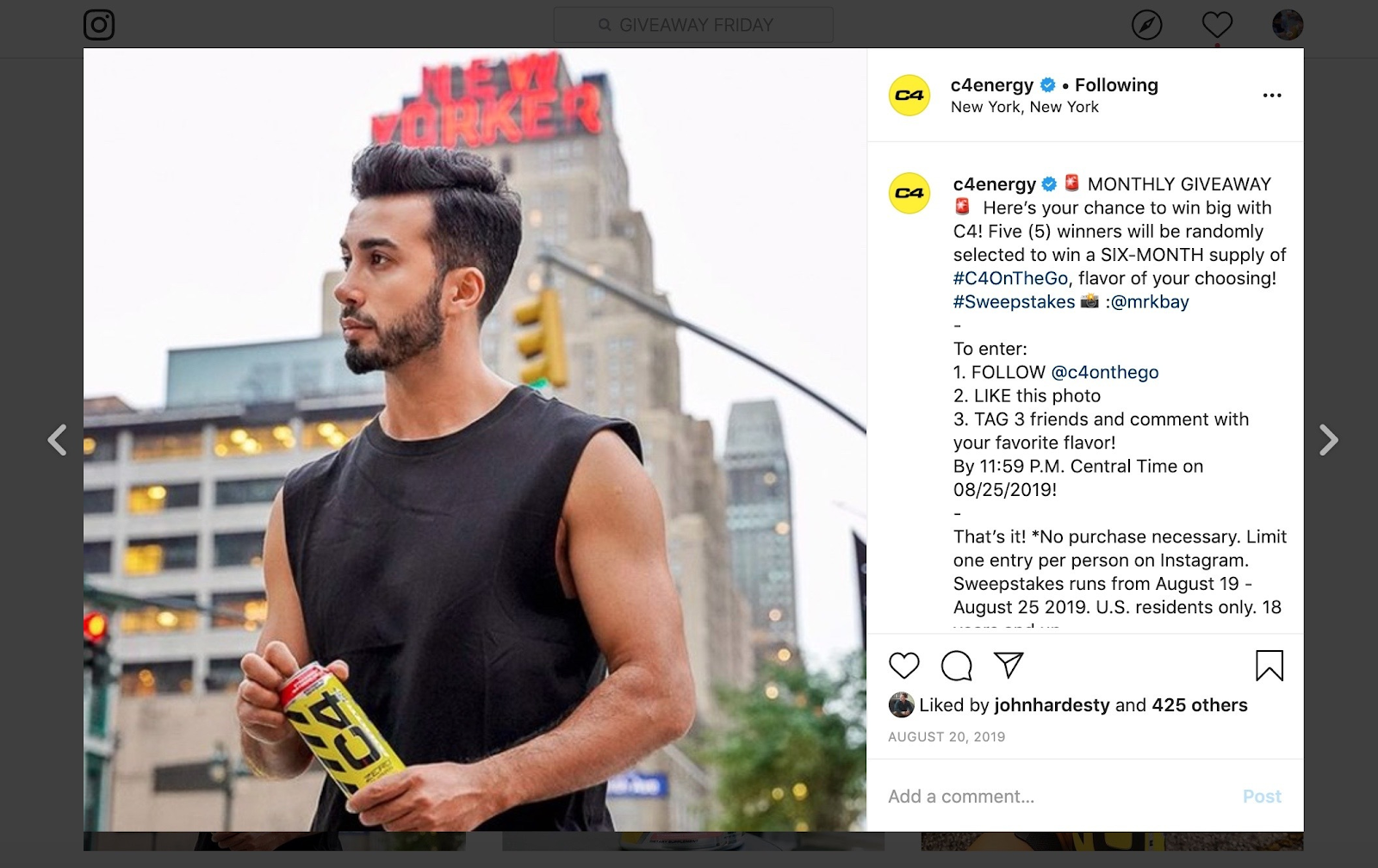The height and width of the screenshot is (868, 1378).
Task: Open the profile avatar in header
Action: point(1288,25)
